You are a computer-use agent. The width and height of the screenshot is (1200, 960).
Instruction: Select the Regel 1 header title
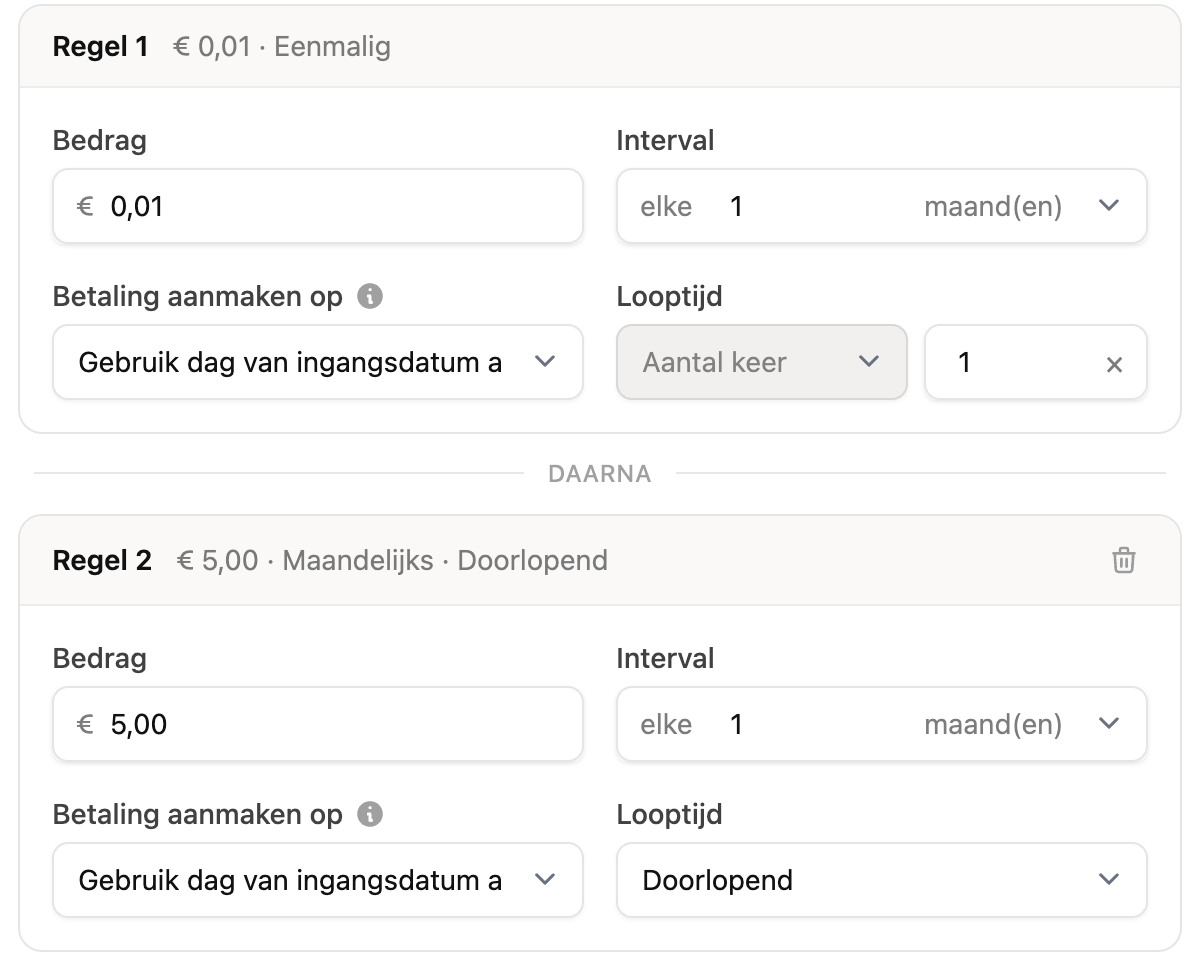(100, 47)
